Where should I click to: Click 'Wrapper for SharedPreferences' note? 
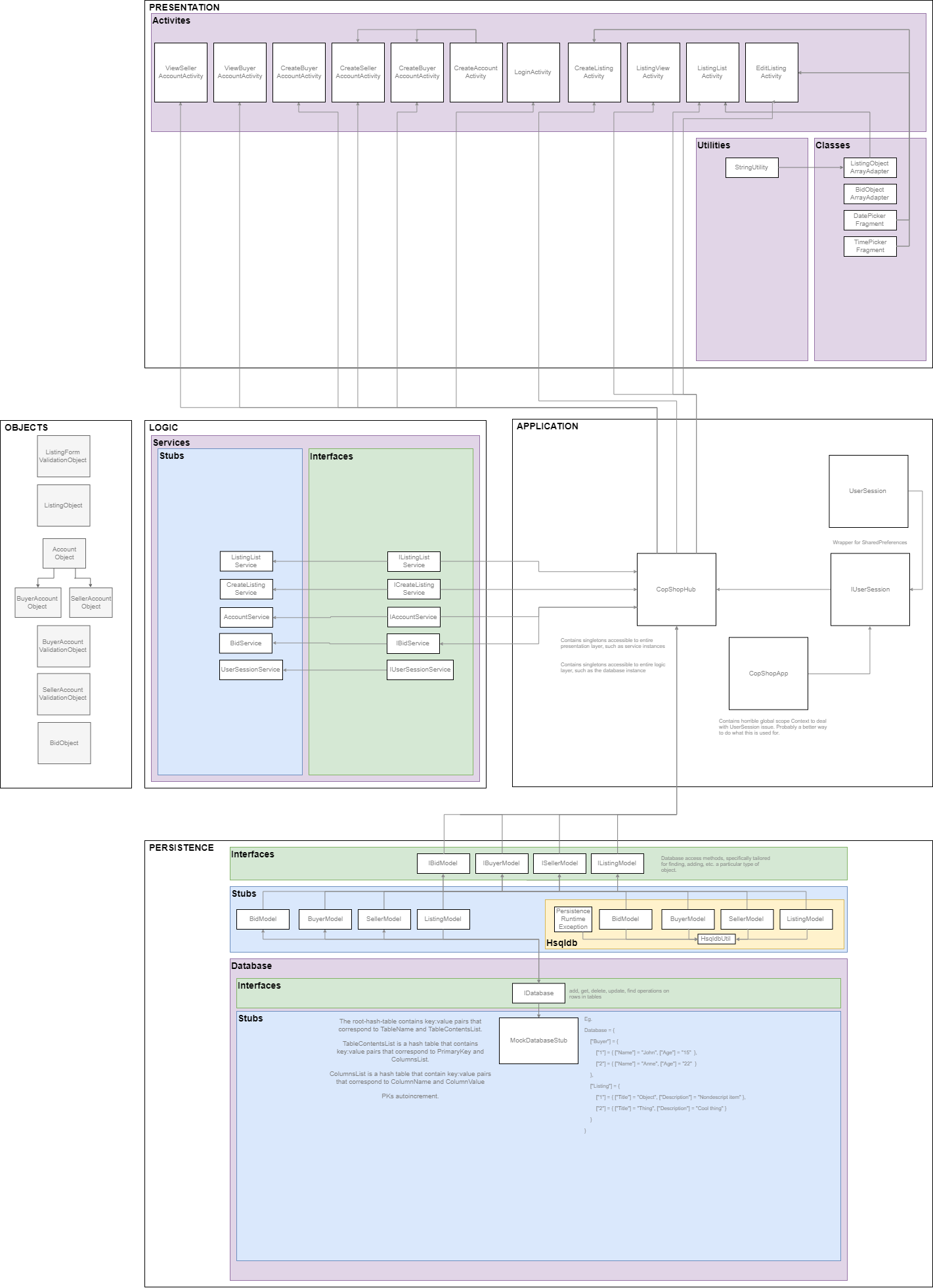click(870, 542)
